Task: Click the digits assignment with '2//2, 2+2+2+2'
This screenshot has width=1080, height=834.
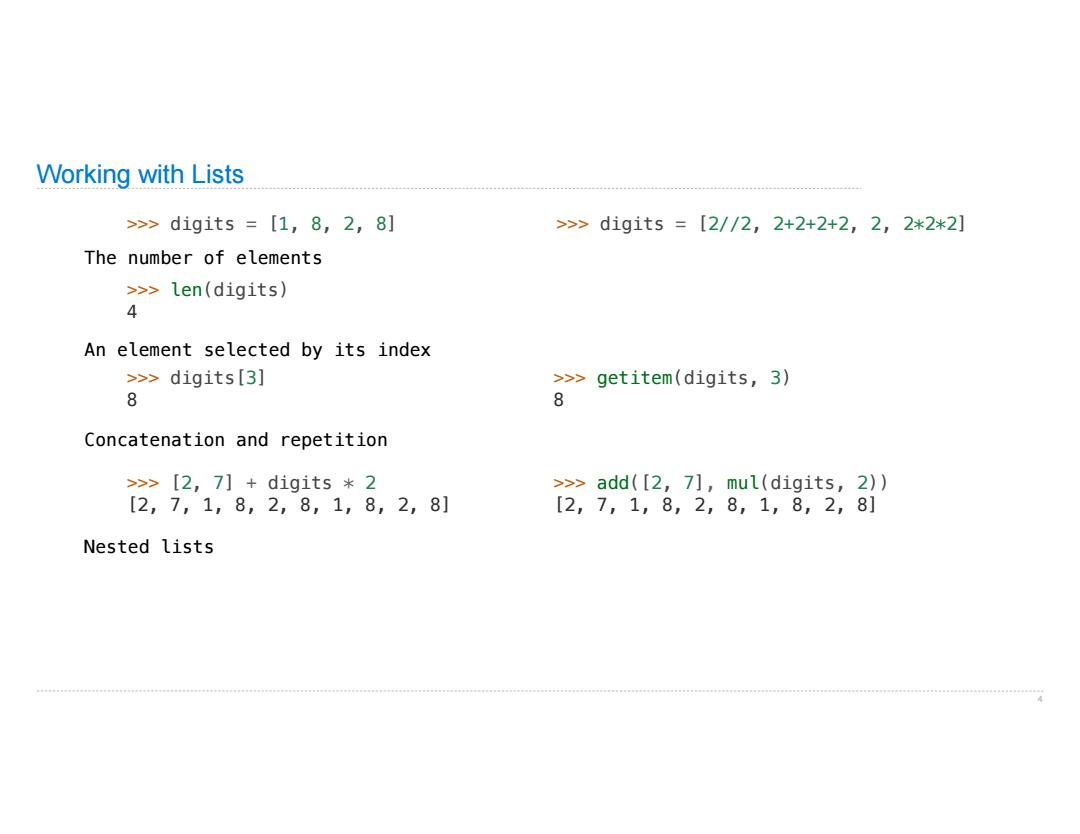Action: click(x=782, y=224)
